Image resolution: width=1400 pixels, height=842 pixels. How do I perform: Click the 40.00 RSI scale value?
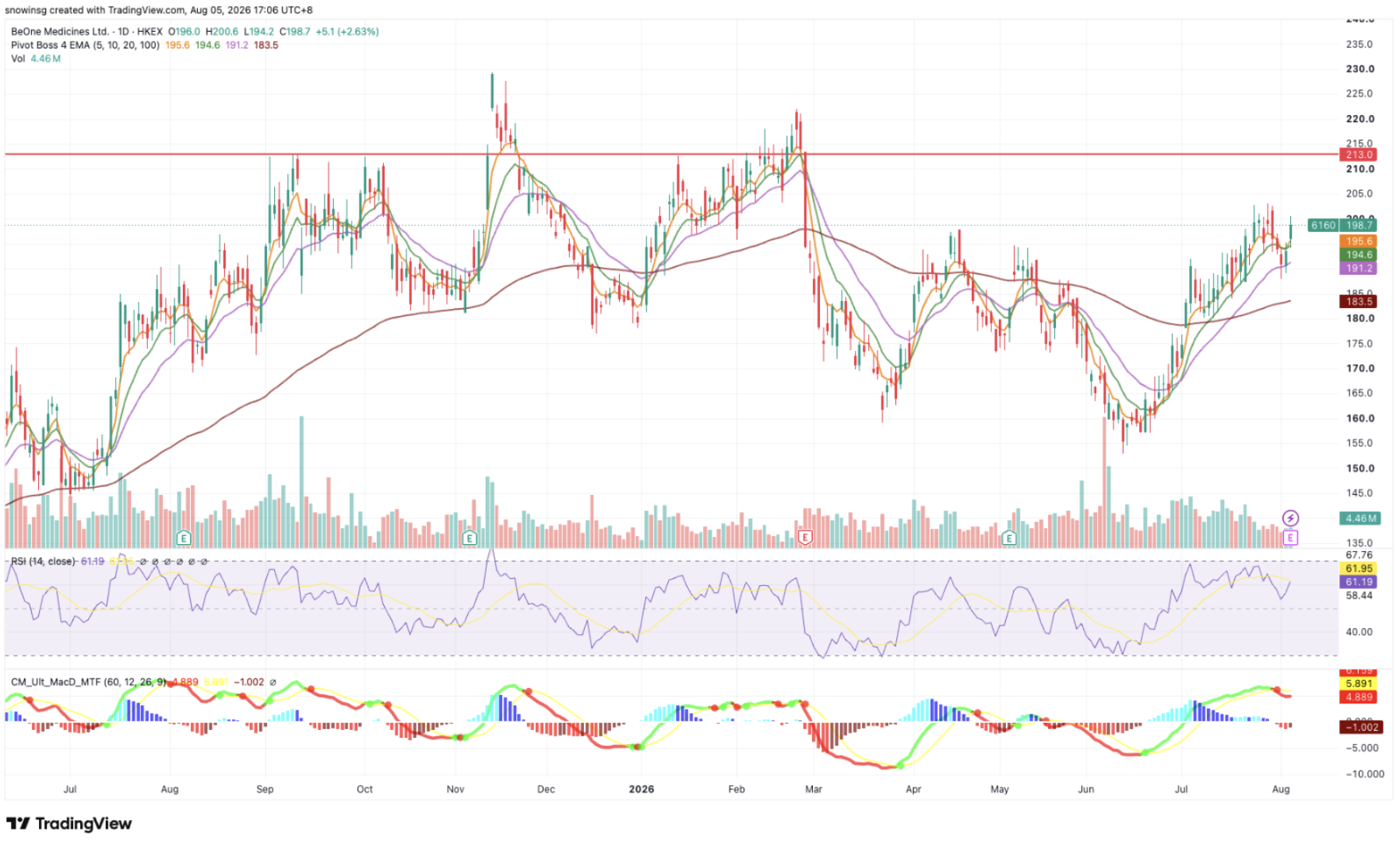tap(1359, 632)
